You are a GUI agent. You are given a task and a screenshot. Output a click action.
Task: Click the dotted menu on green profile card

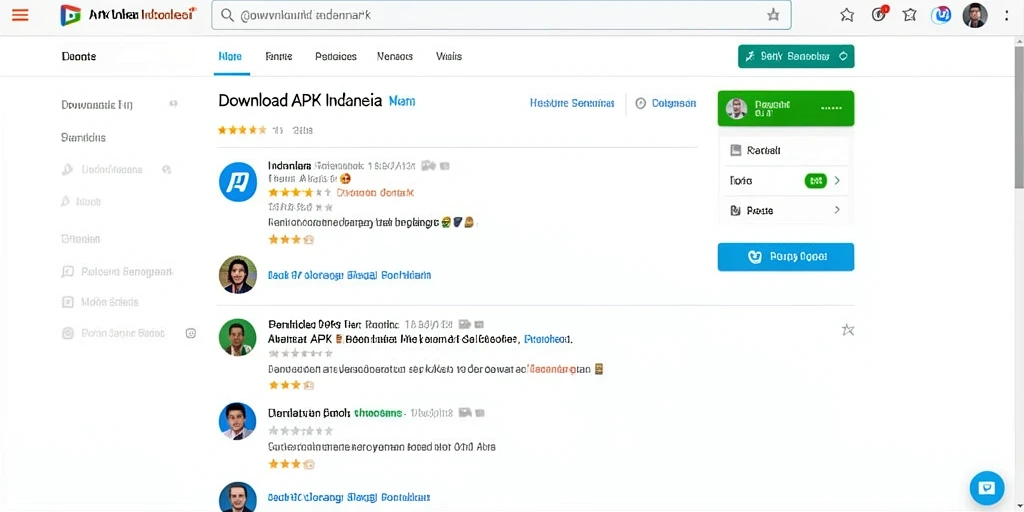pos(831,108)
